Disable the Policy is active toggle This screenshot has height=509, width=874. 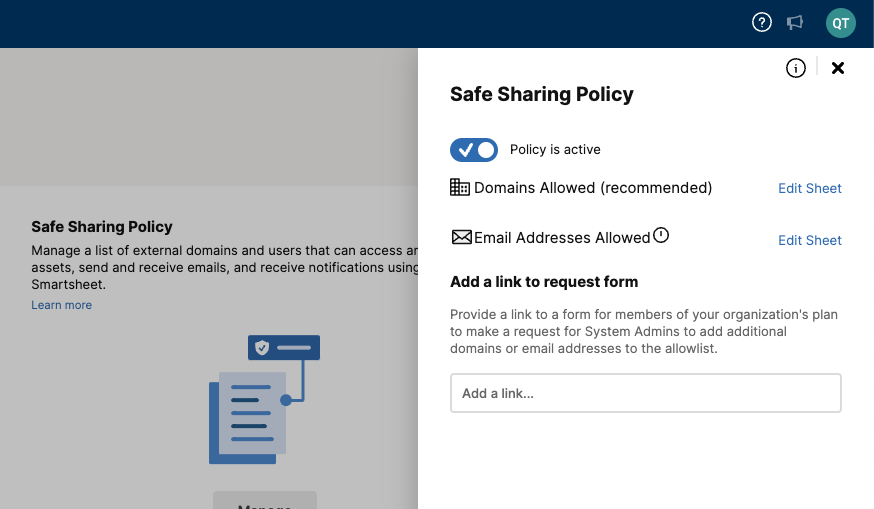tap(474, 150)
